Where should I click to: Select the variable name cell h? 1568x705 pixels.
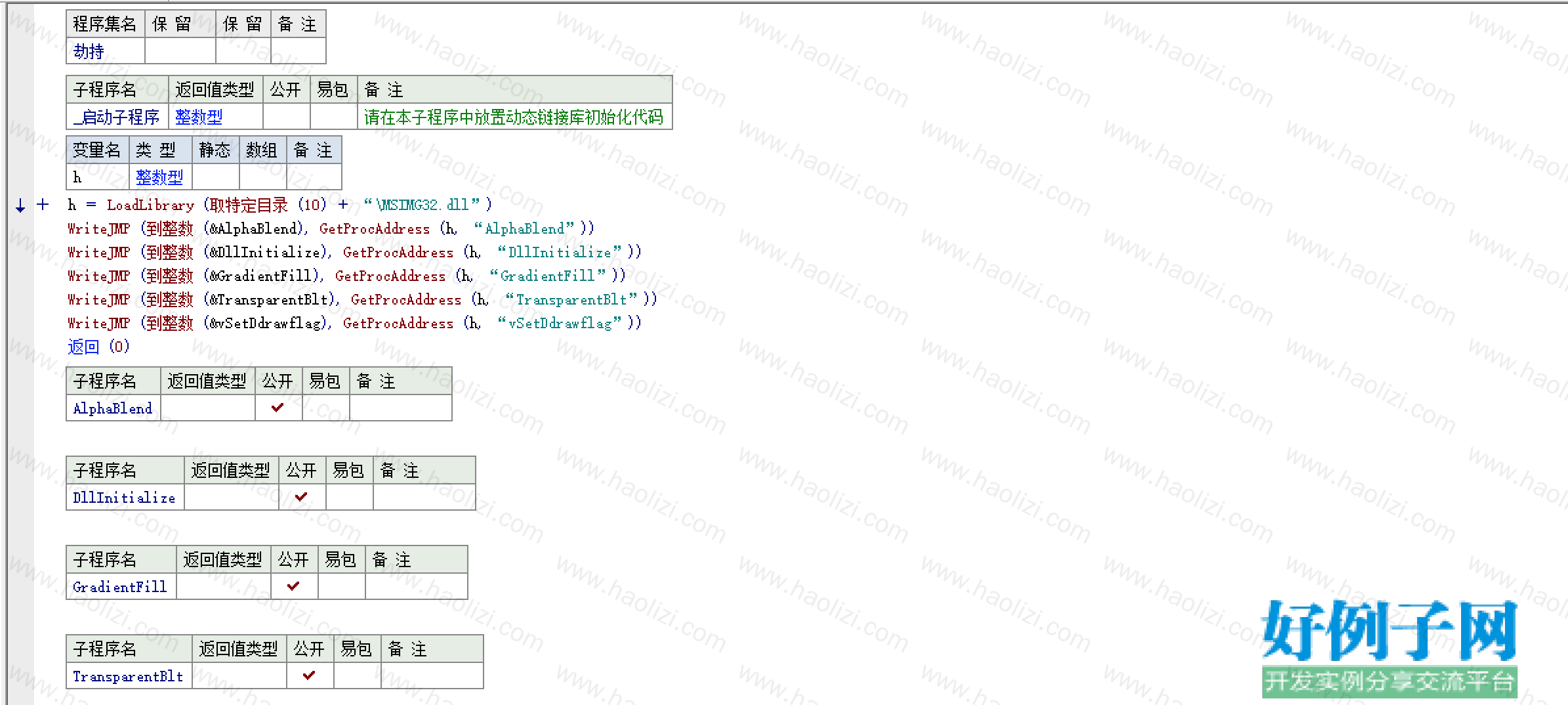[x=97, y=177]
